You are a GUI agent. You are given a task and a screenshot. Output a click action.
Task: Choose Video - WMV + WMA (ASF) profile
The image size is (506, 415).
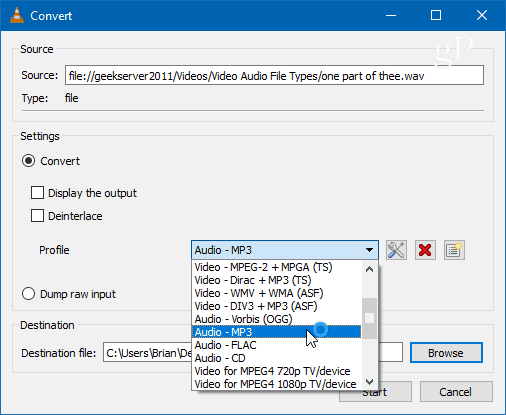pos(276,293)
